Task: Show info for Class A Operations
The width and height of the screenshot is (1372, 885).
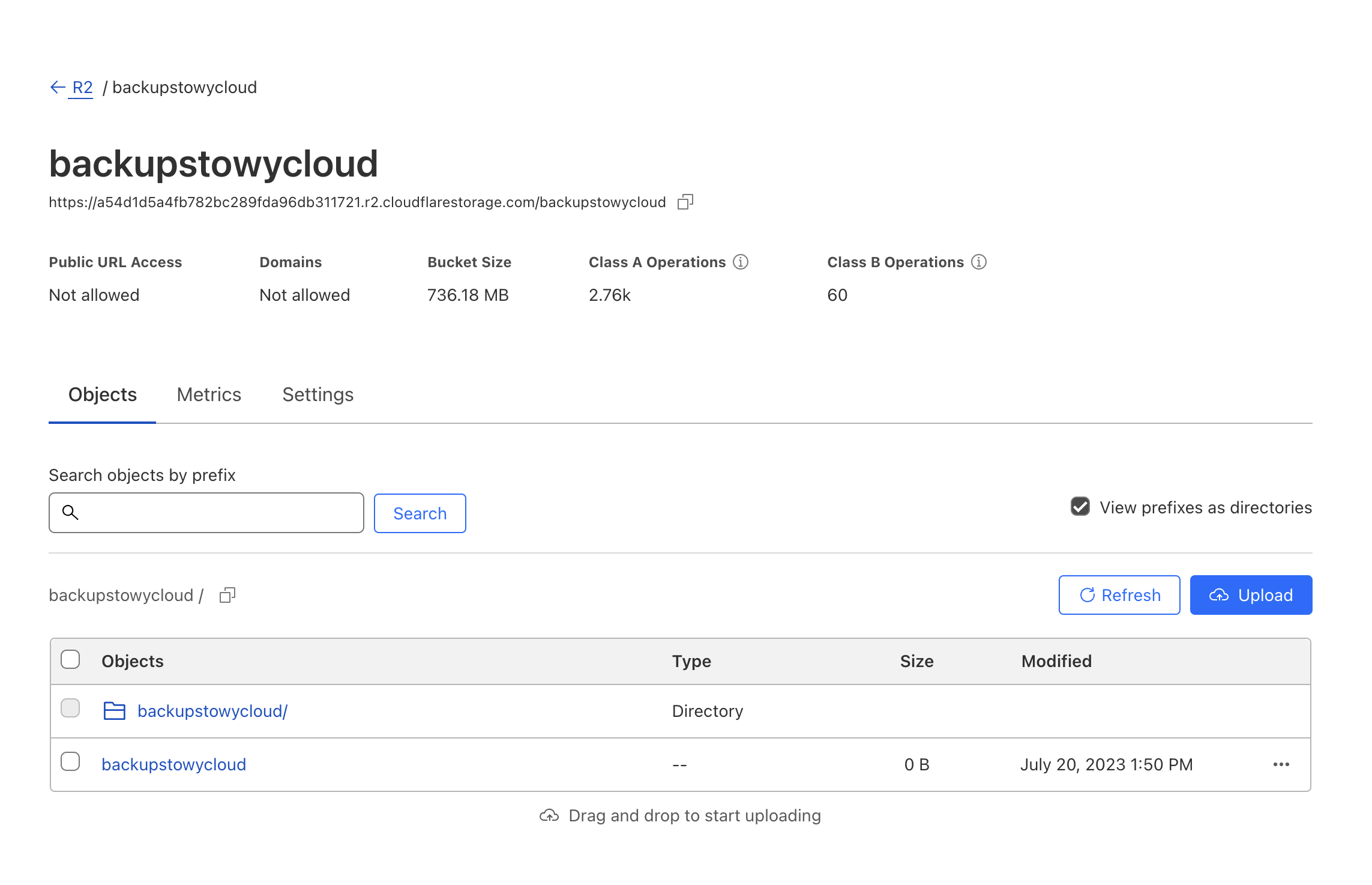Action: click(x=741, y=262)
